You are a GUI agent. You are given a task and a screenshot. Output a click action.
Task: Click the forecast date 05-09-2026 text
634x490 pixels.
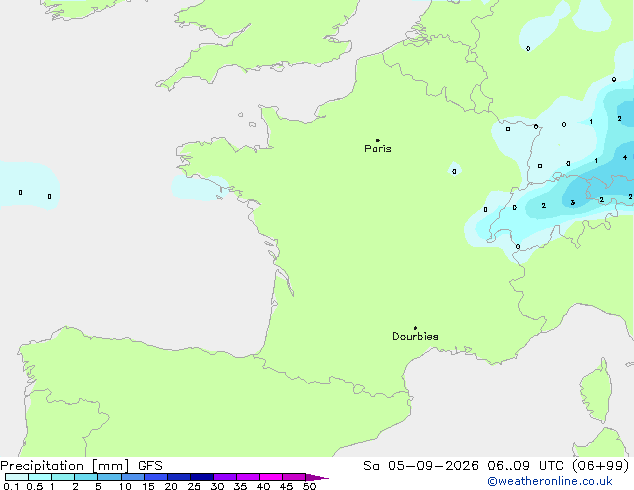click(433, 466)
